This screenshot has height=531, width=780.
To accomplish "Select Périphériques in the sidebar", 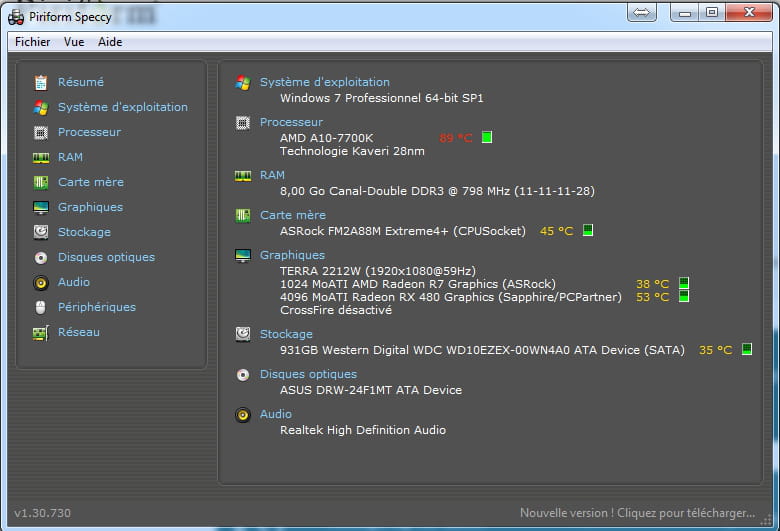I will pyautogui.click(x=97, y=307).
